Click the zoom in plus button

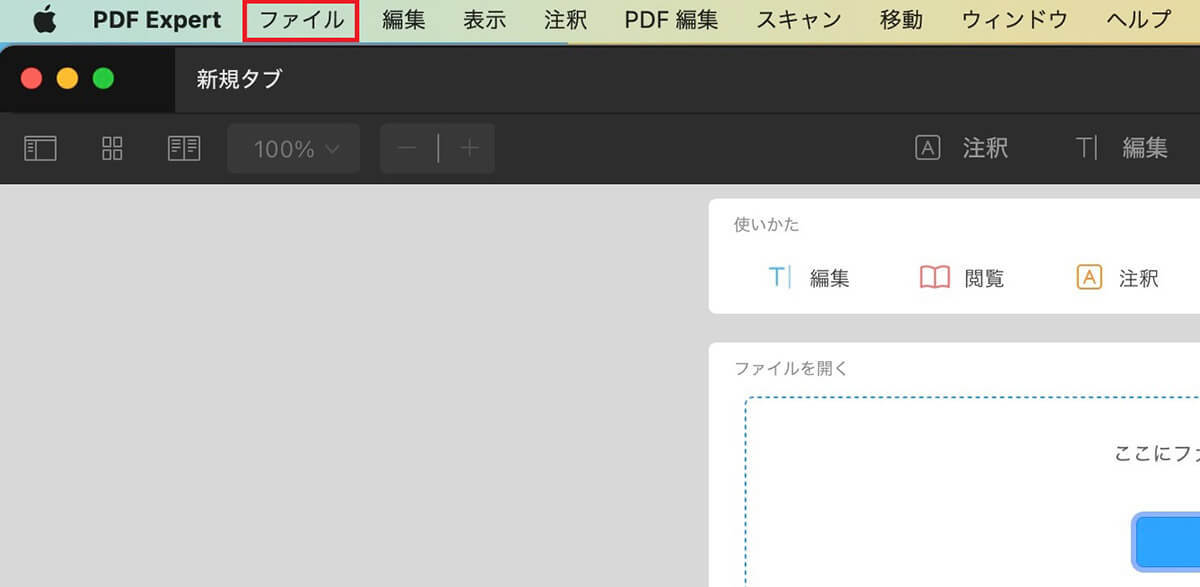pos(468,149)
